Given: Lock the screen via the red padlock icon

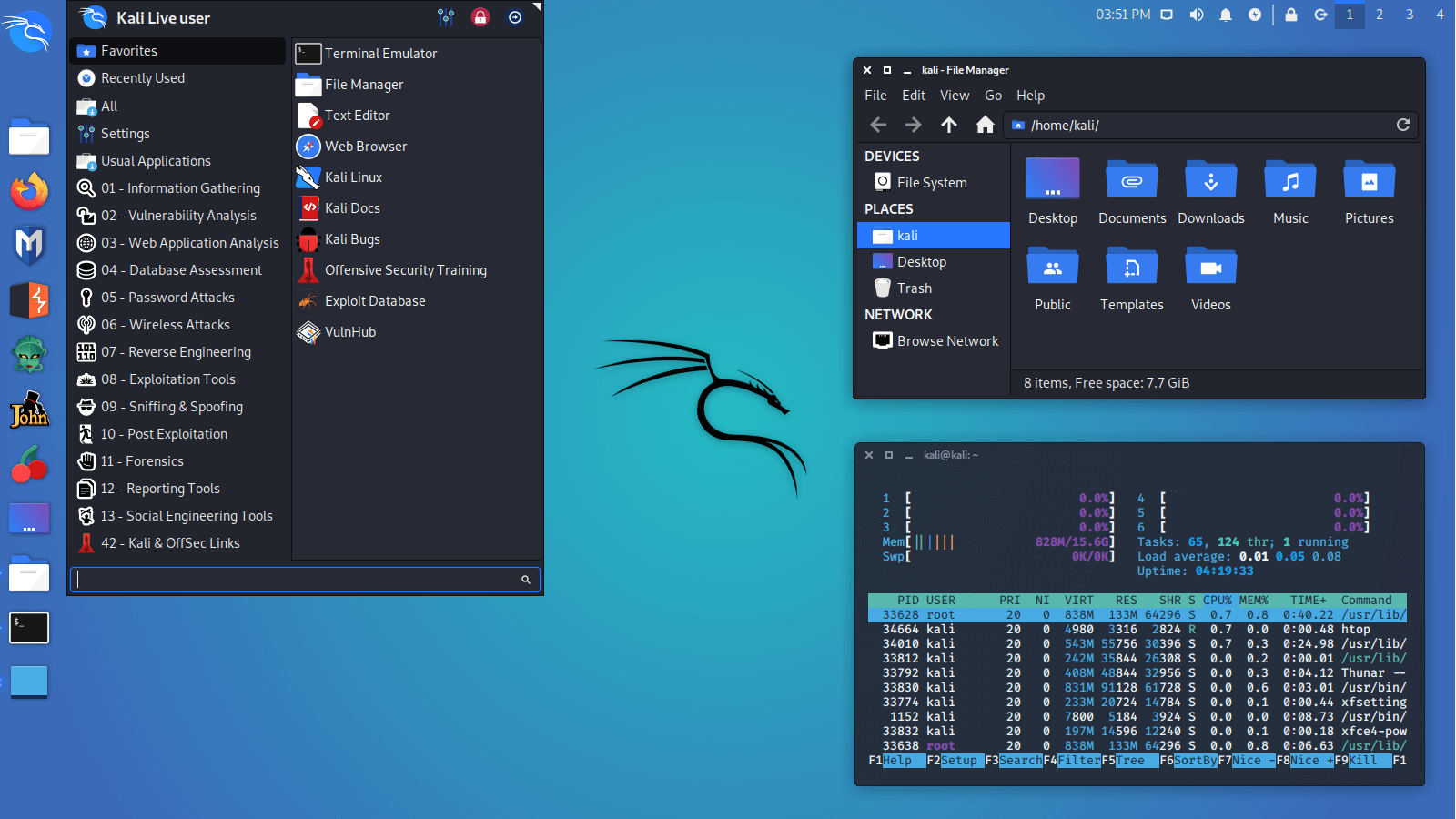Looking at the screenshot, I should point(480,16).
